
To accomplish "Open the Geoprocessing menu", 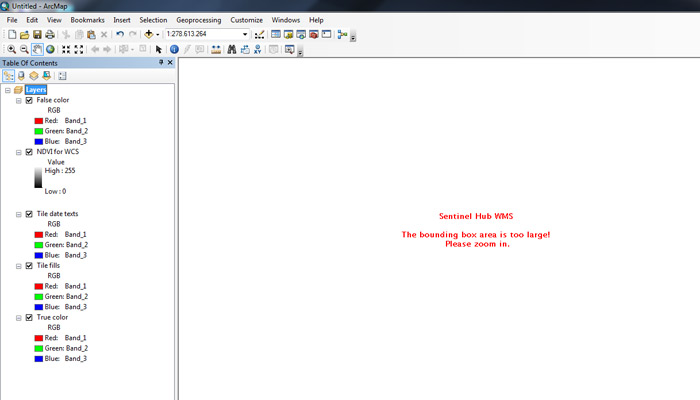I will pos(199,20).
